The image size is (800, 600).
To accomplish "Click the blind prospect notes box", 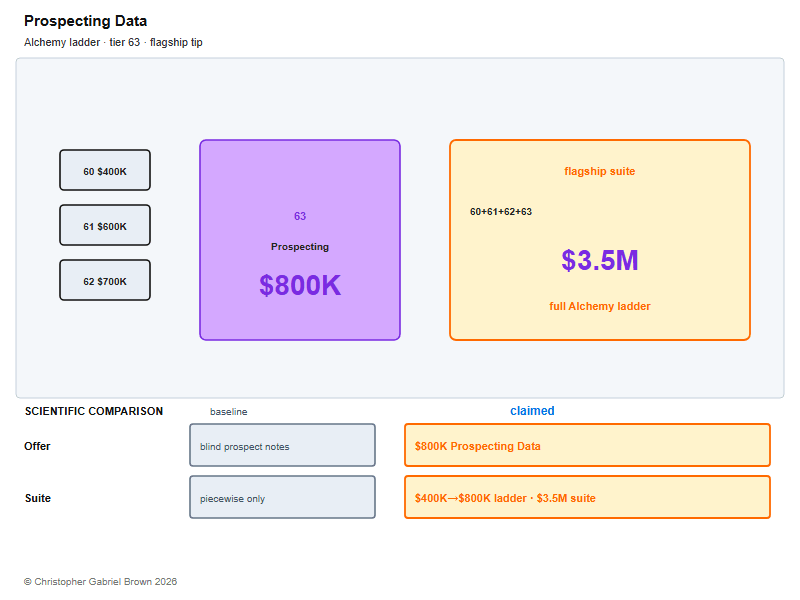I will (283, 445).
